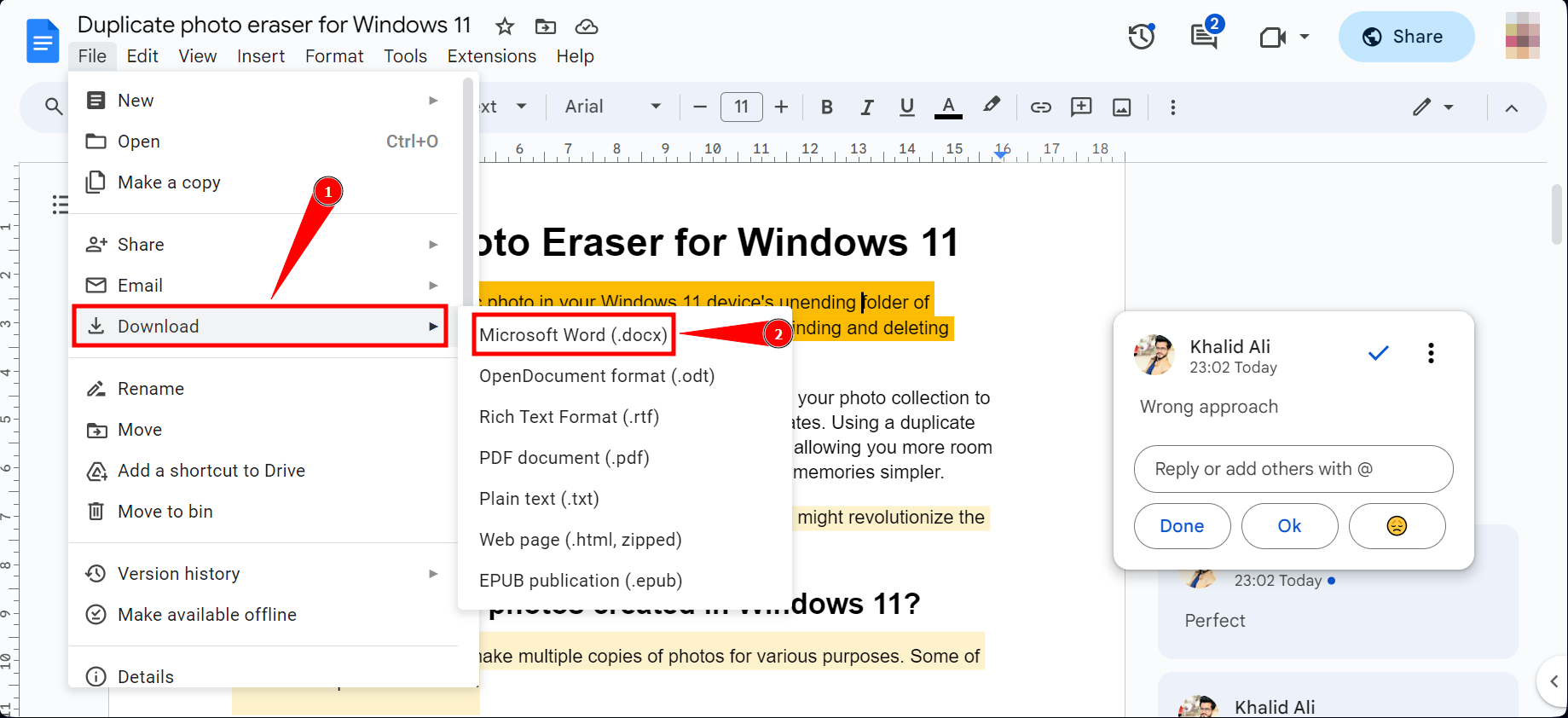The width and height of the screenshot is (1568, 718).
Task: Check cloud save status icon
Action: point(587,26)
